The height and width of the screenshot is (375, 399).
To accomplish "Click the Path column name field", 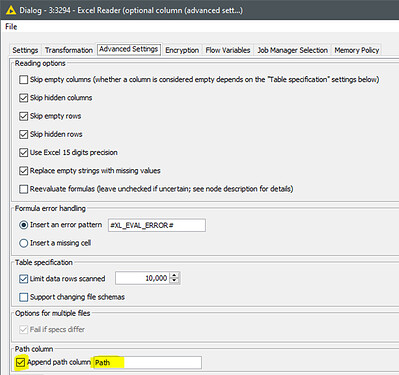I will 147,363.
